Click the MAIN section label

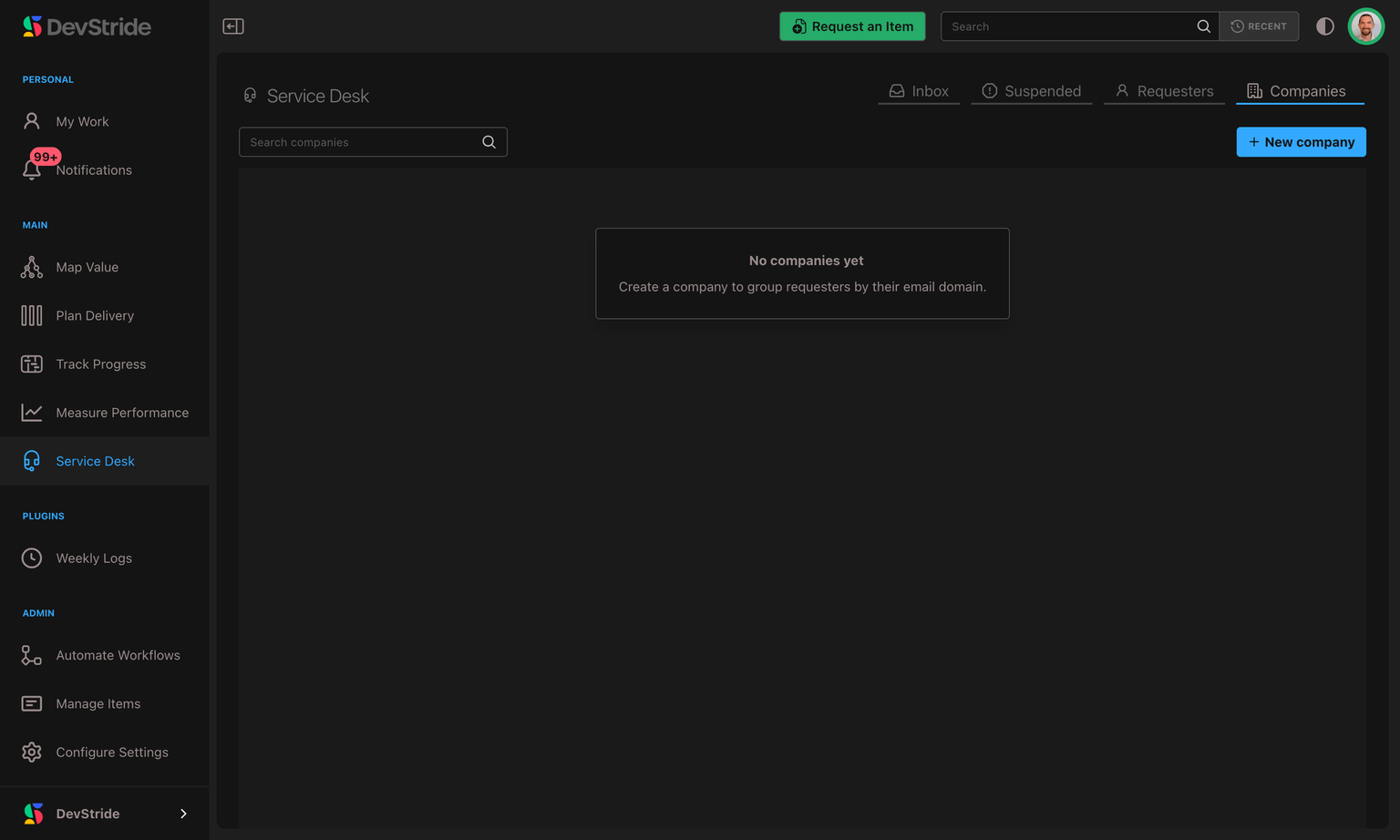pos(36,225)
